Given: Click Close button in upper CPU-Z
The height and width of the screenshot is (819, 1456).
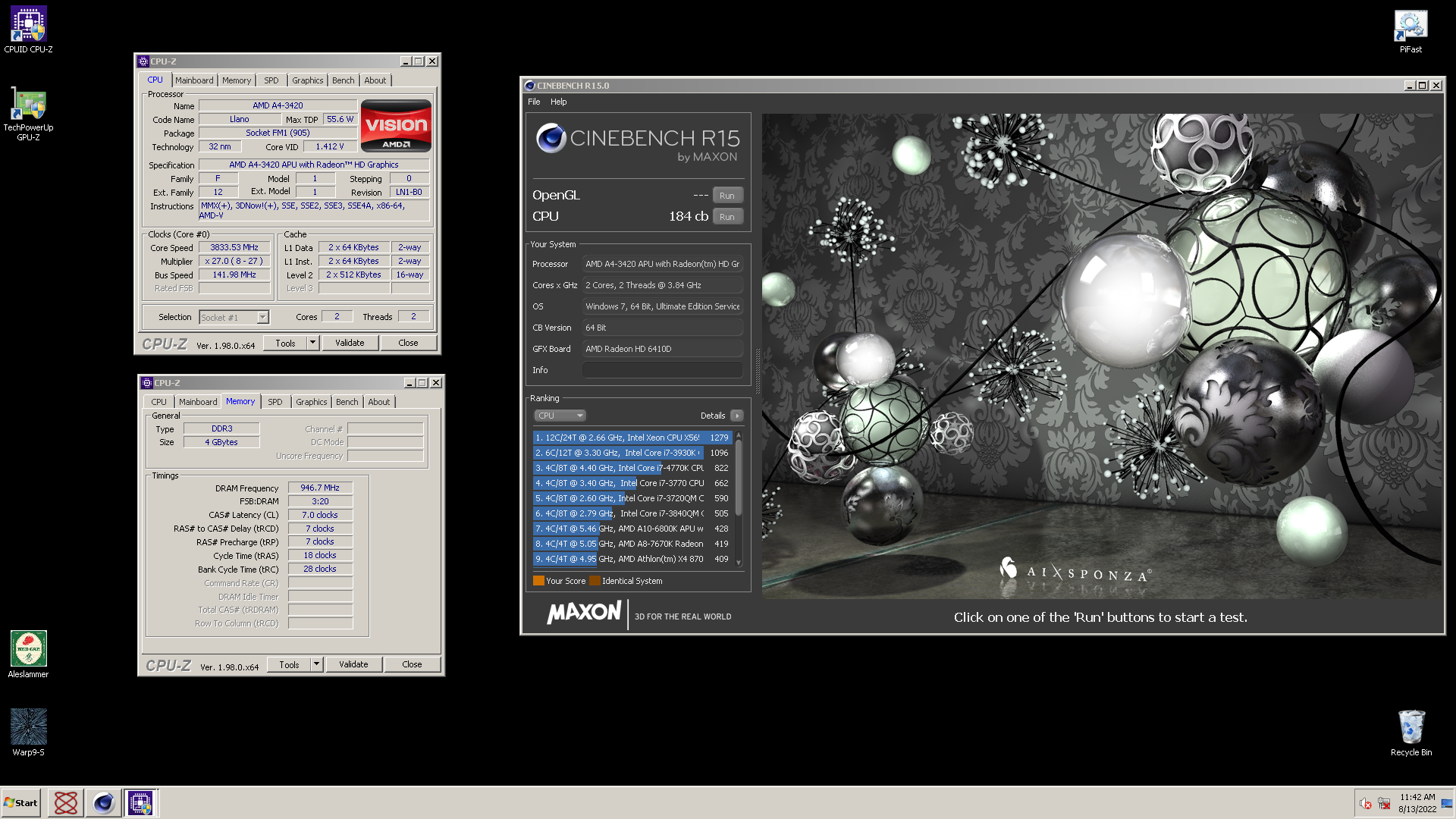Looking at the screenshot, I should point(408,343).
